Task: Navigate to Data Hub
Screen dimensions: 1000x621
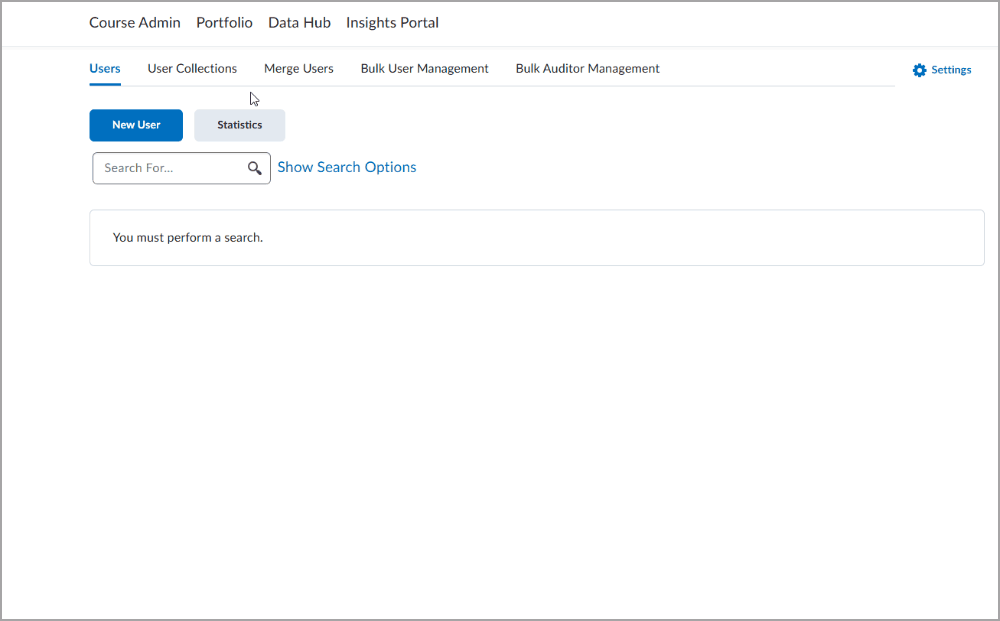Action: click(299, 22)
